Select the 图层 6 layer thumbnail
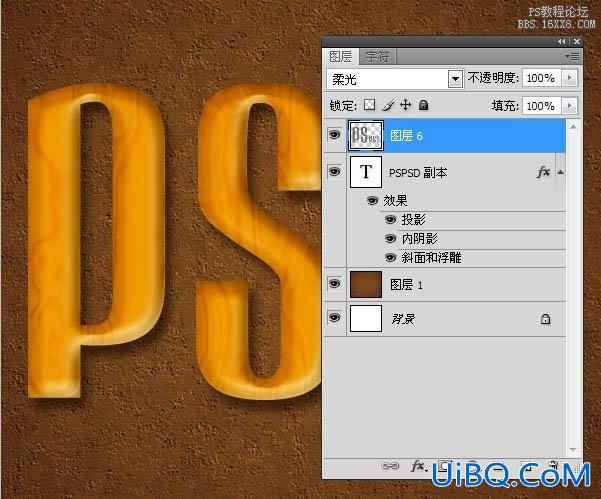The height and width of the screenshot is (499, 601). point(366,135)
